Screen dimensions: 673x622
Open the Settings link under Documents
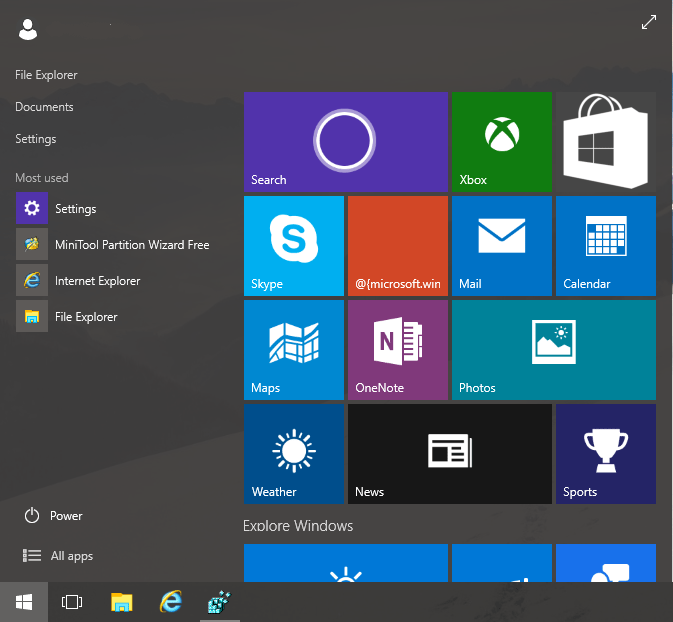(36, 139)
